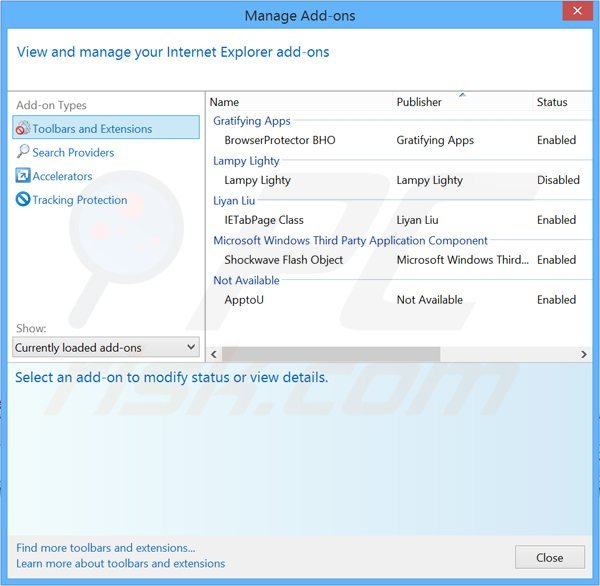This screenshot has height=586, width=600.
Task: Open Find more toolbars and extensions link
Action: pyautogui.click(x=106, y=548)
